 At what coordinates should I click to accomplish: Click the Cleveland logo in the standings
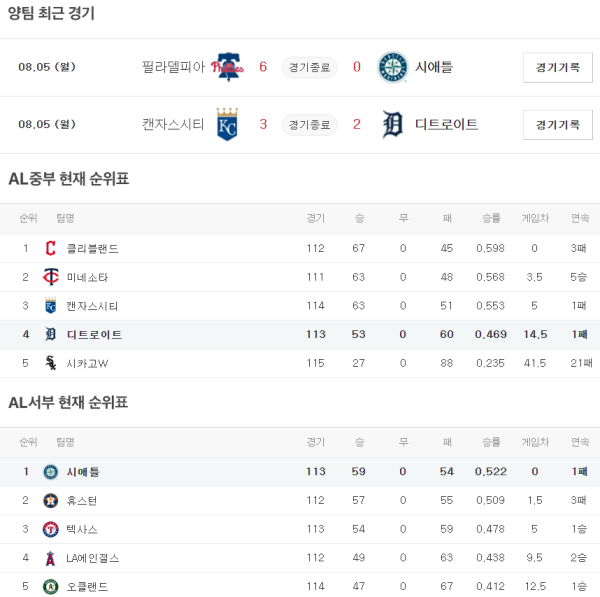pos(51,248)
